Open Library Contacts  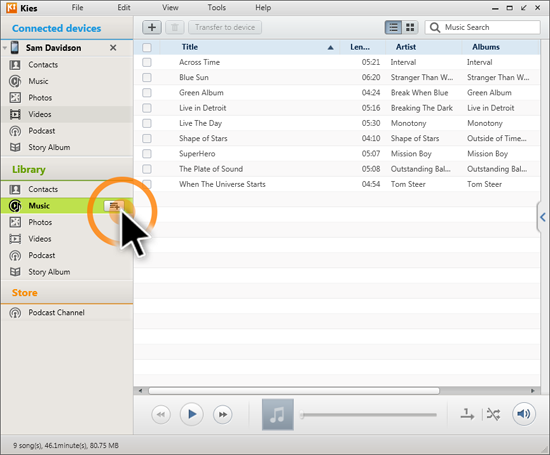tap(67, 189)
